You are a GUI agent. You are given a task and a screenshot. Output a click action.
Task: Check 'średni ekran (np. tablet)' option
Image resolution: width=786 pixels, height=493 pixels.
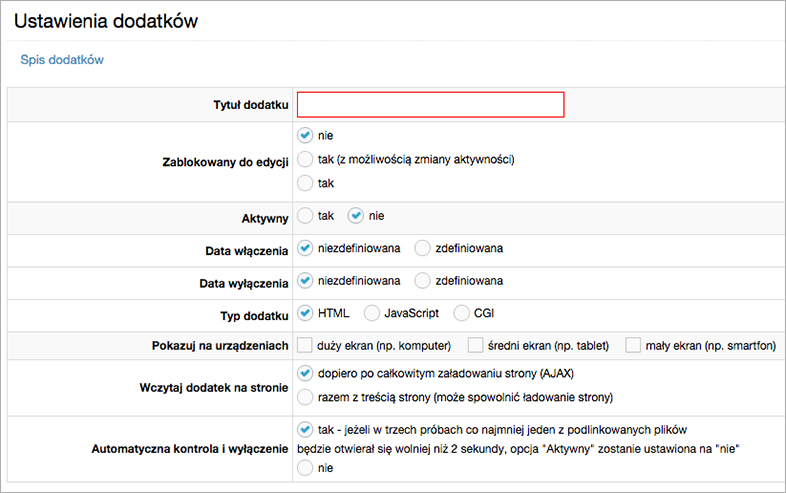coord(476,346)
